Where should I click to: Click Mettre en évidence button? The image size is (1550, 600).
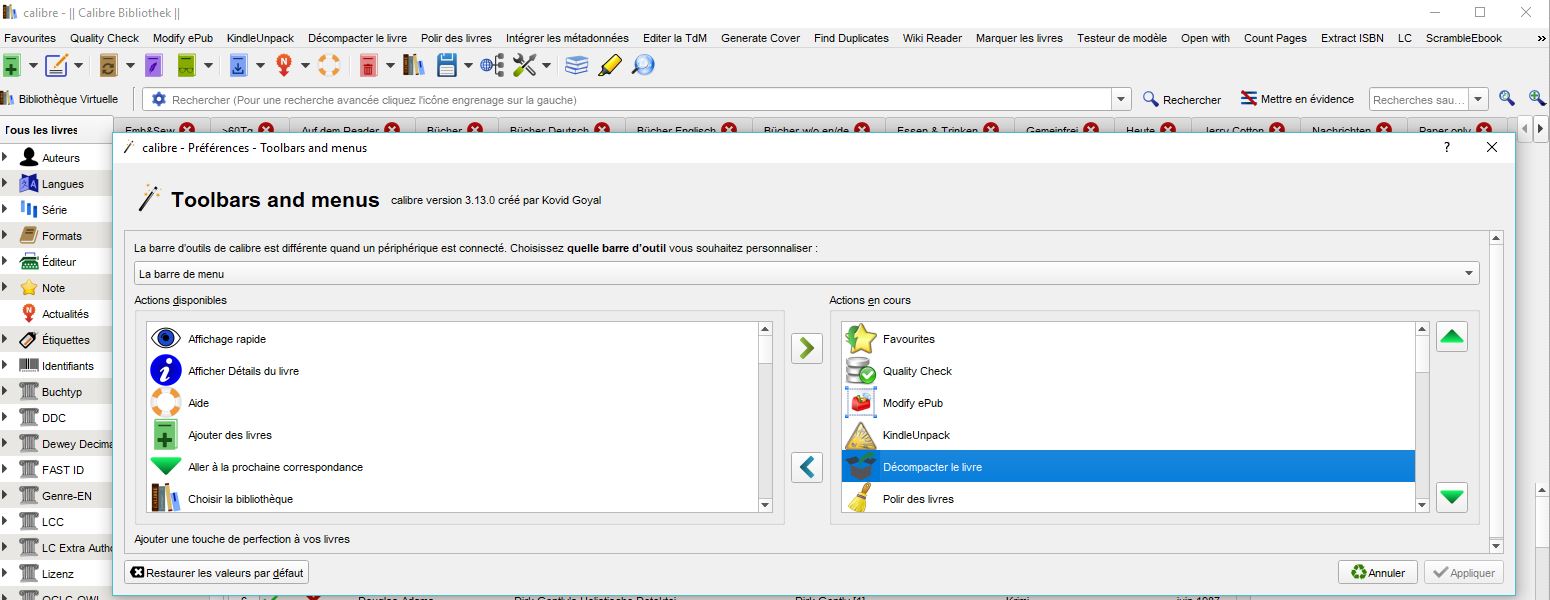click(x=1297, y=99)
